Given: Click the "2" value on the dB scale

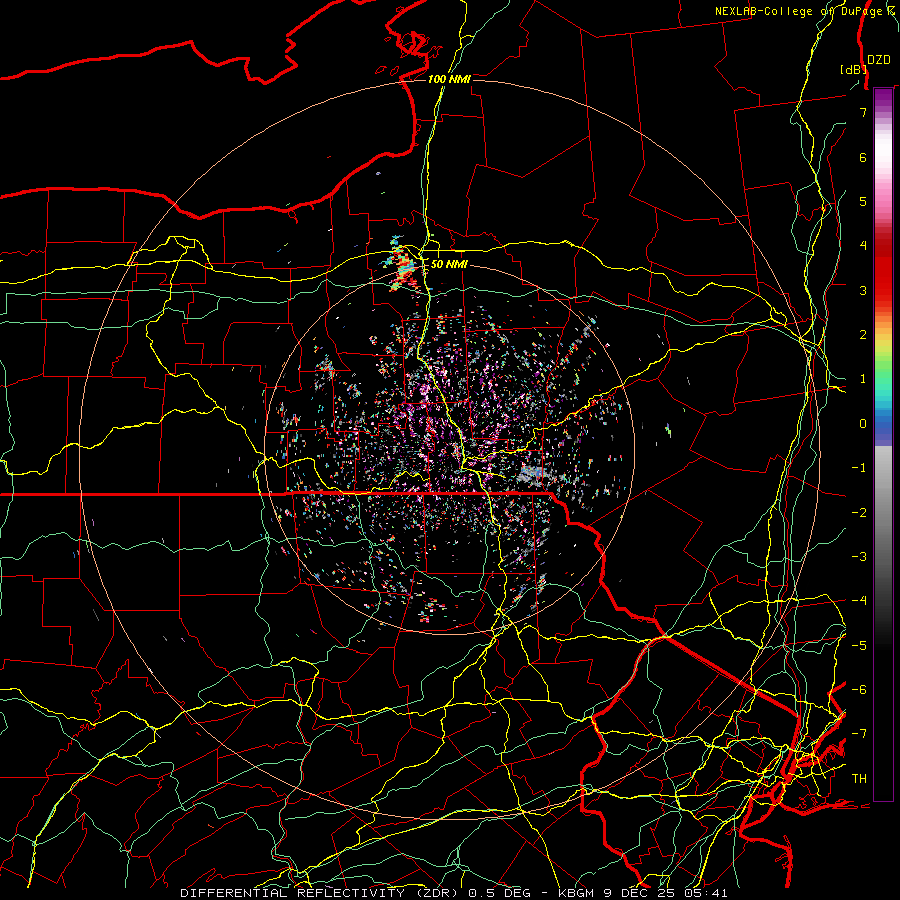Looking at the screenshot, I should click(x=863, y=335).
